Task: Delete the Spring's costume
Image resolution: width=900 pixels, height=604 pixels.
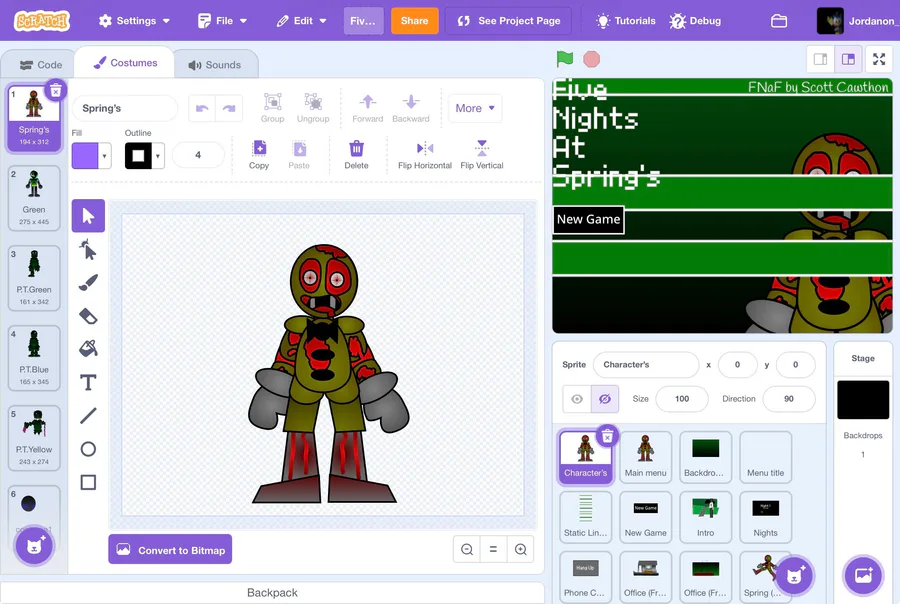Action: point(56,91)
